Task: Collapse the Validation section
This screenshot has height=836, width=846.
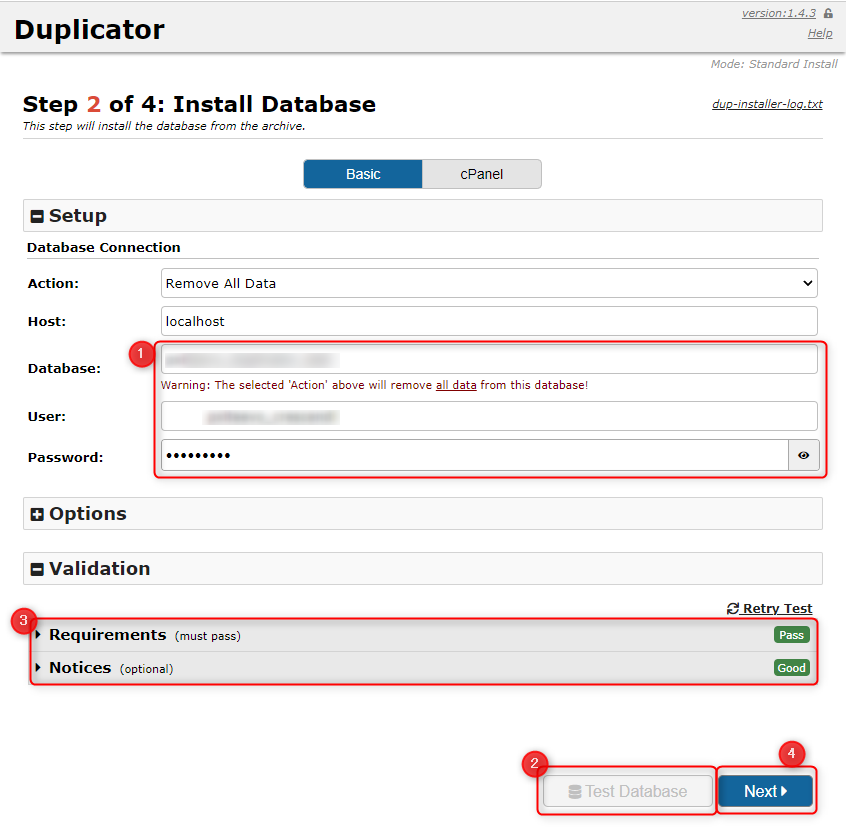Action: tap(422, 568)
